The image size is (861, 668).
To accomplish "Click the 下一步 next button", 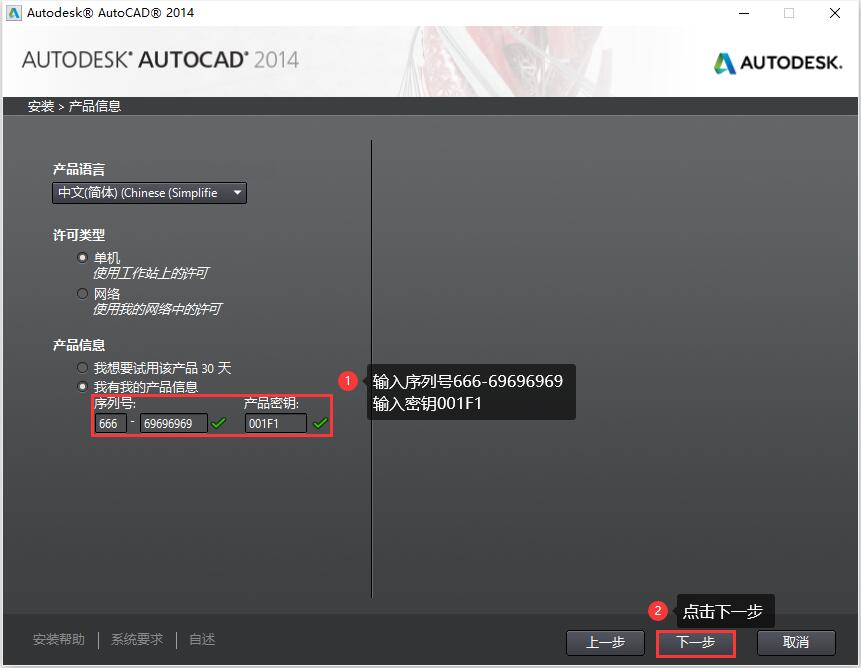I will click(x=696, y=643).
